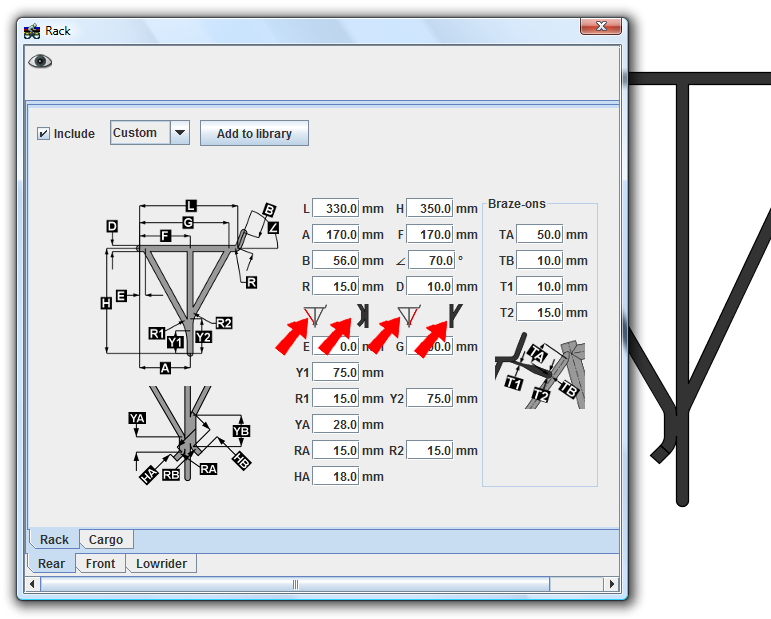Click the Rack window bicycle app icon
This screenshot has width=771, height=619.
click(x=32, y=31)
